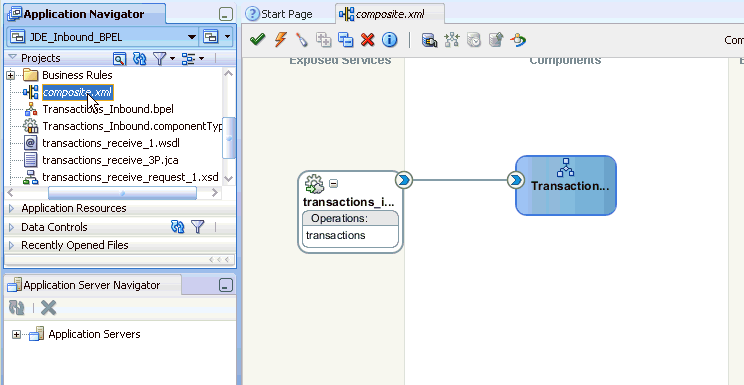Click the <<< collapse handle below Recently Opened Files
The width and height of the screenshot is (744, 385).
point(220,260)
